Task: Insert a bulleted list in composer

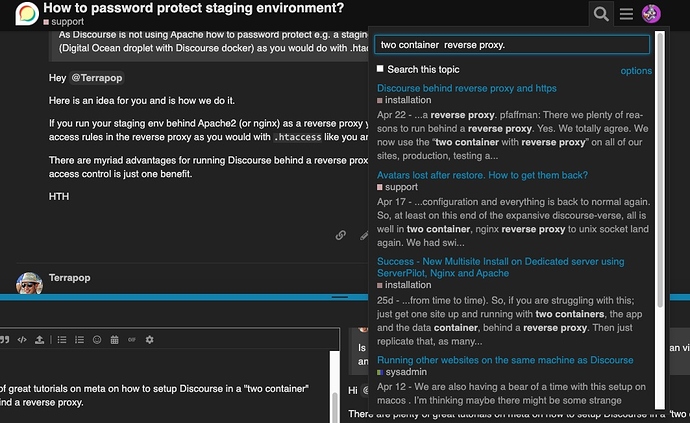Action: 62,340
